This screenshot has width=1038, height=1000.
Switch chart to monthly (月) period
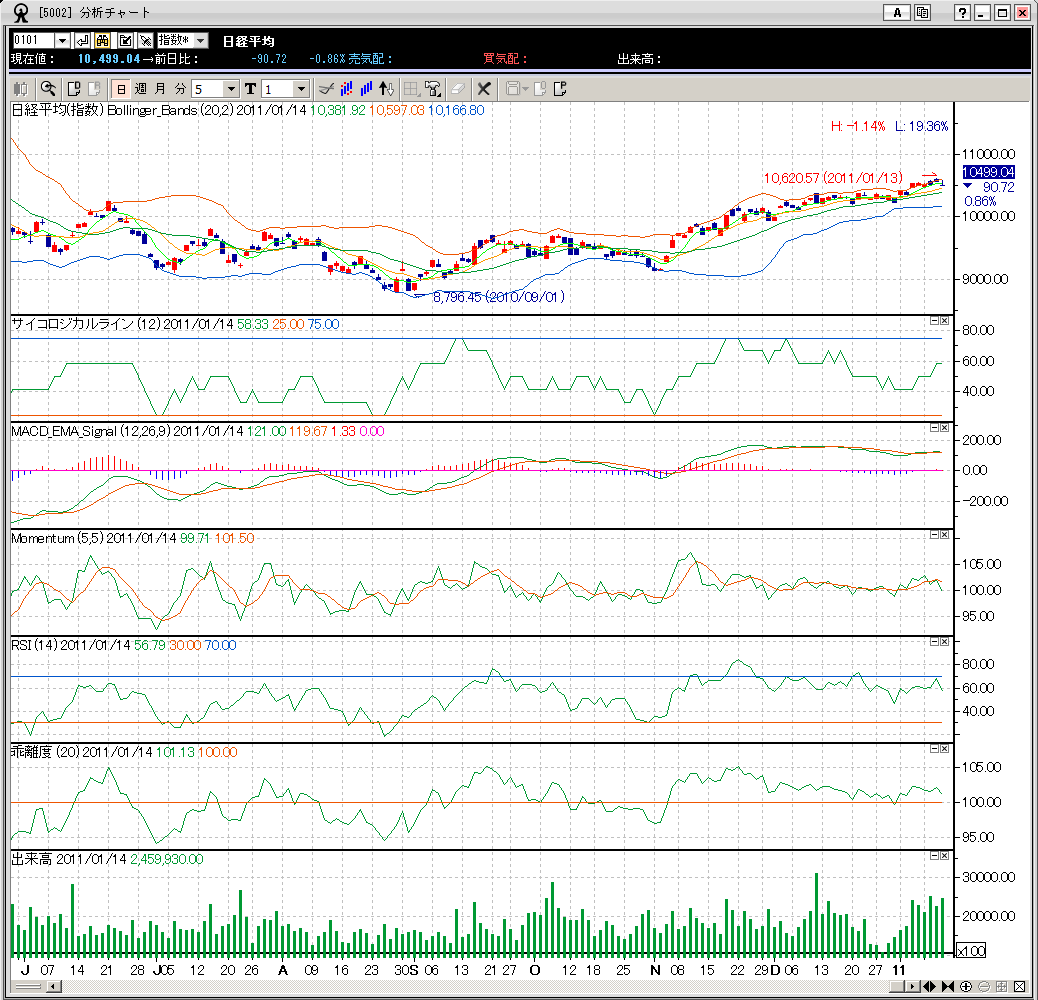point(160,88)
